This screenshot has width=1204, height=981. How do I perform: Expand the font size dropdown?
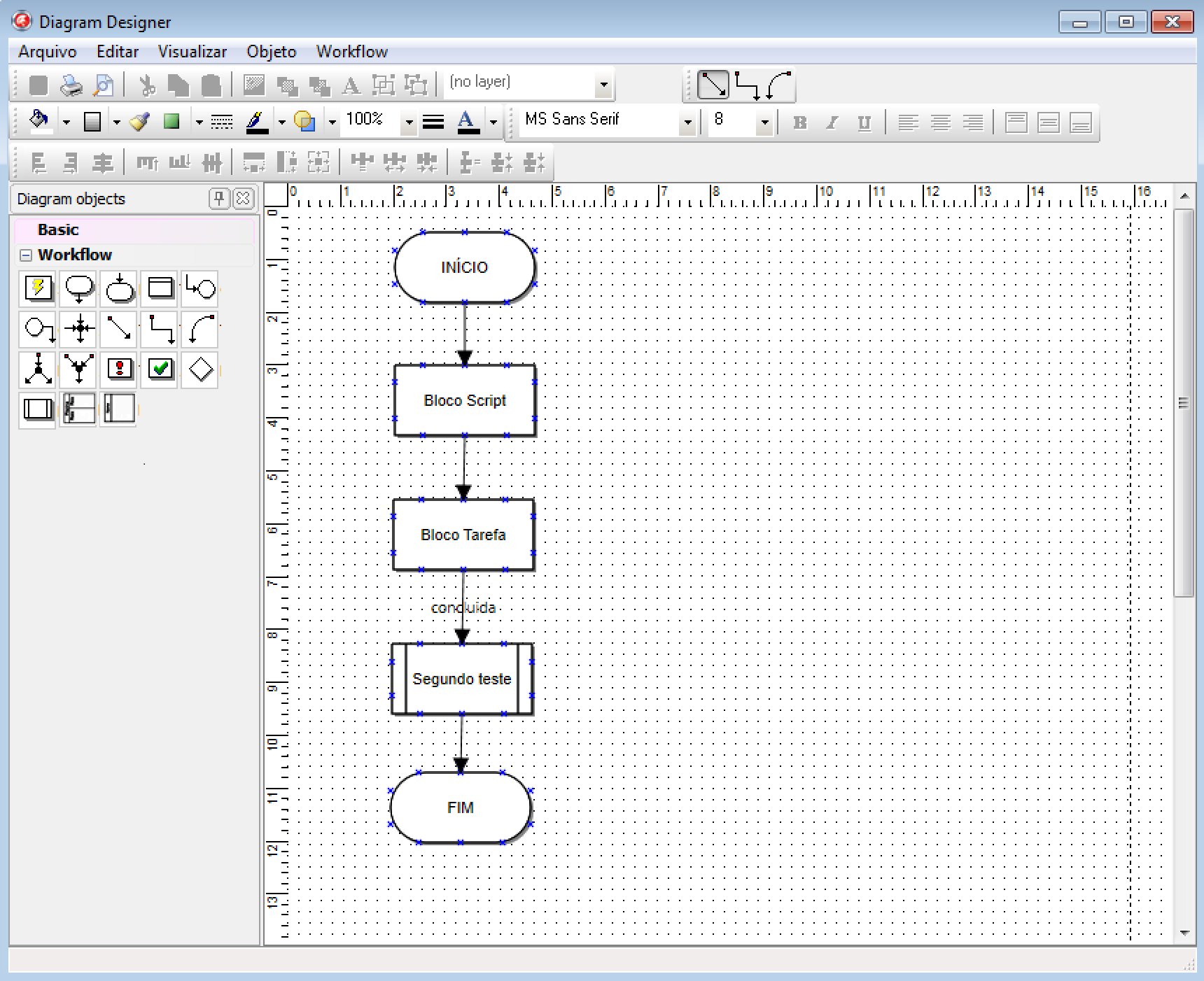(764, 122)
